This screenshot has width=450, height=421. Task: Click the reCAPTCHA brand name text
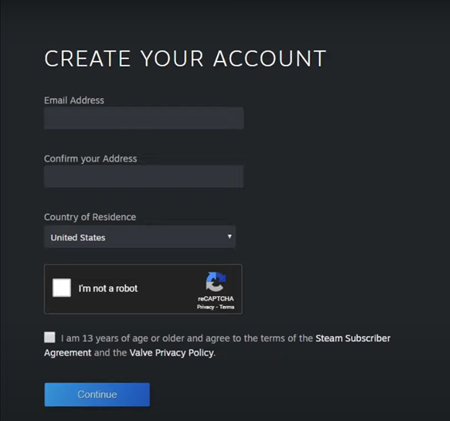point(216,299)
